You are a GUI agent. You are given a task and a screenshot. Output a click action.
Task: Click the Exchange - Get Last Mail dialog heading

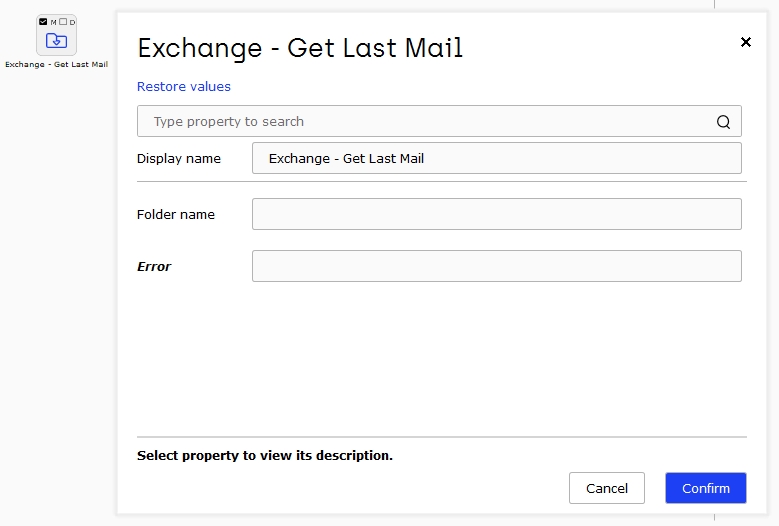[300, 48]
